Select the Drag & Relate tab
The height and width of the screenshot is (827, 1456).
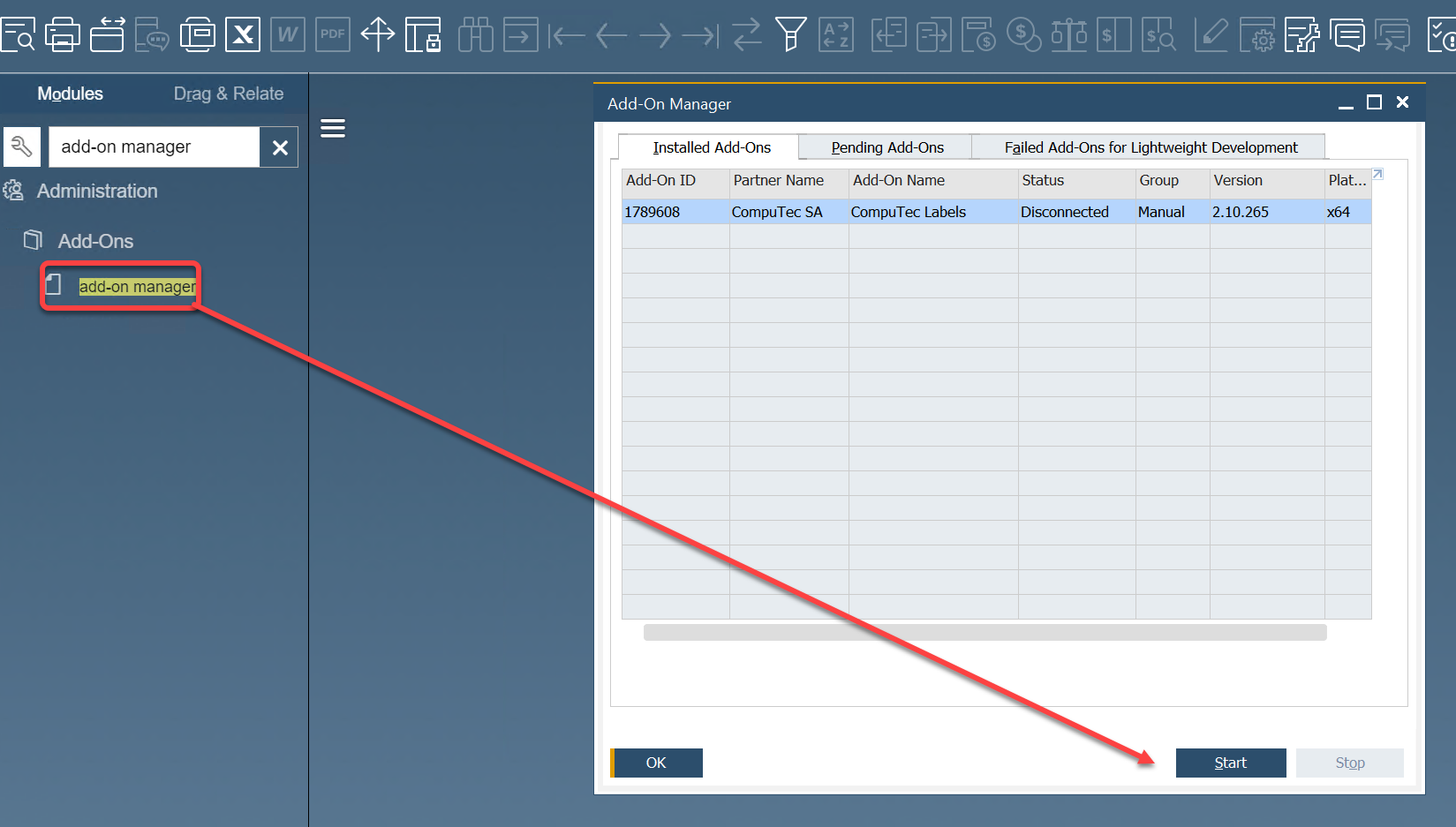pos(228,94)
